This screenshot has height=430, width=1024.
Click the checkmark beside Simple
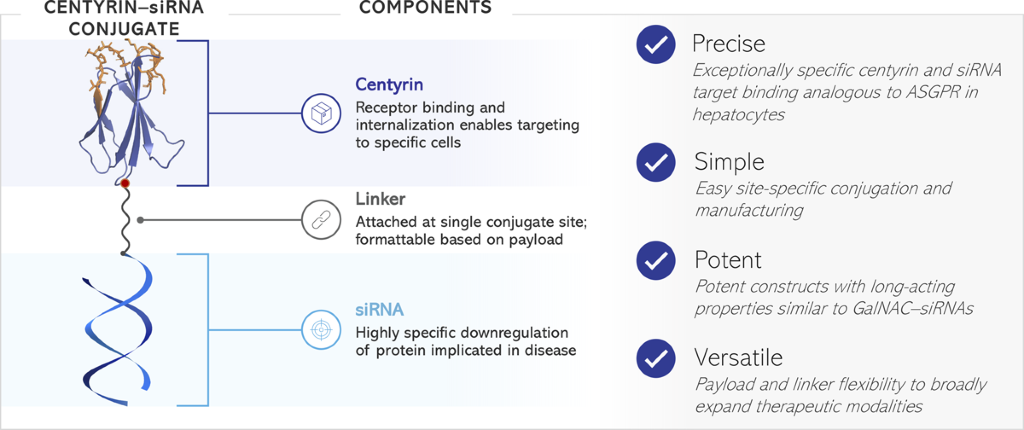(656, 161)
